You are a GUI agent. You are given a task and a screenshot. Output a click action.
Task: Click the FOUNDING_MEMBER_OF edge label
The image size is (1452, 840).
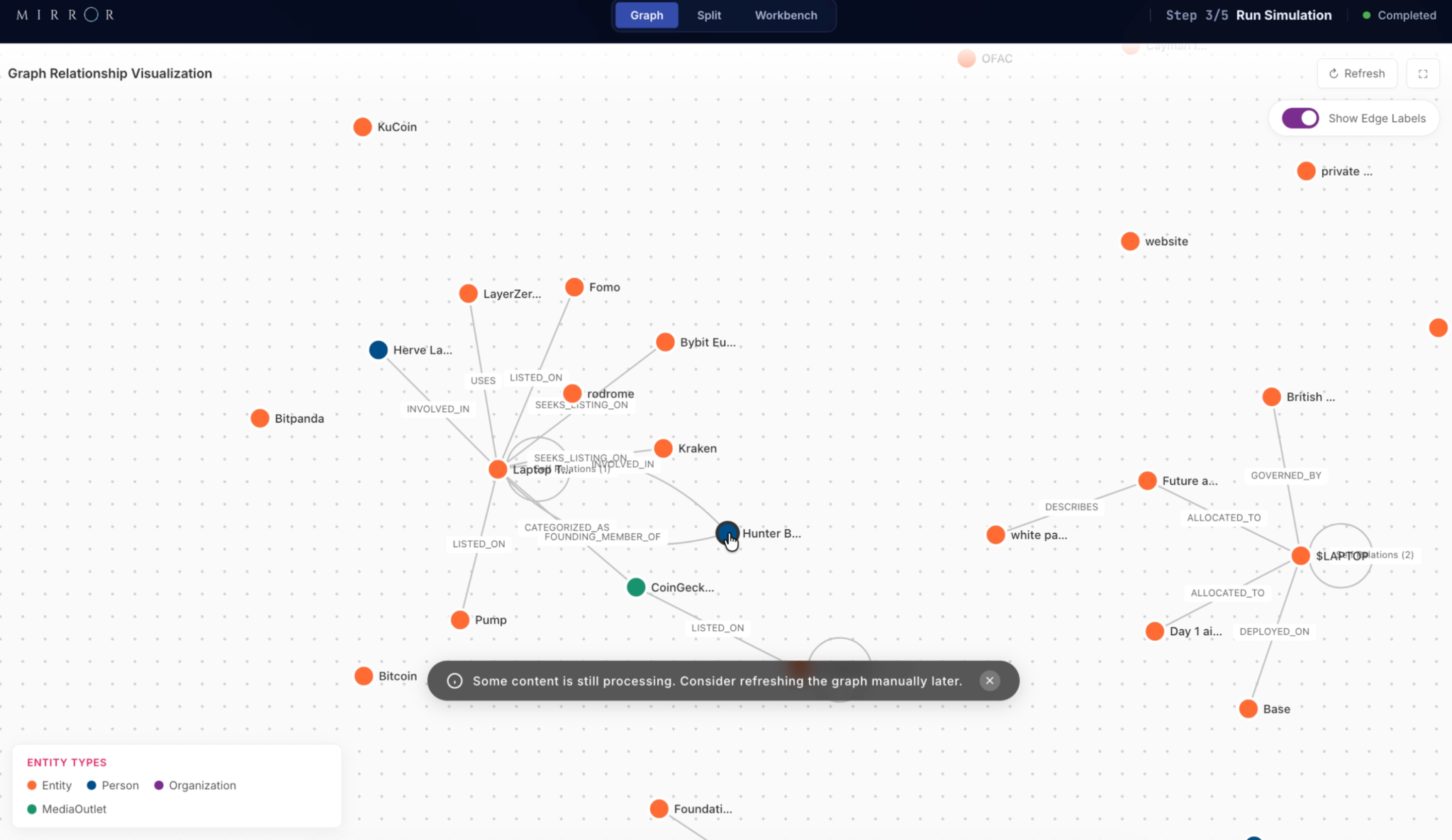pyautogui.click(x=602, y=537)
